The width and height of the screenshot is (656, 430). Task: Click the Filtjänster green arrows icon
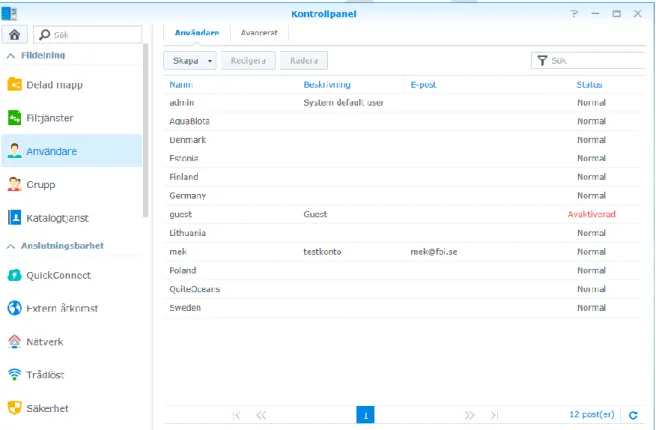pyautogui.click(x=15, y=118)
